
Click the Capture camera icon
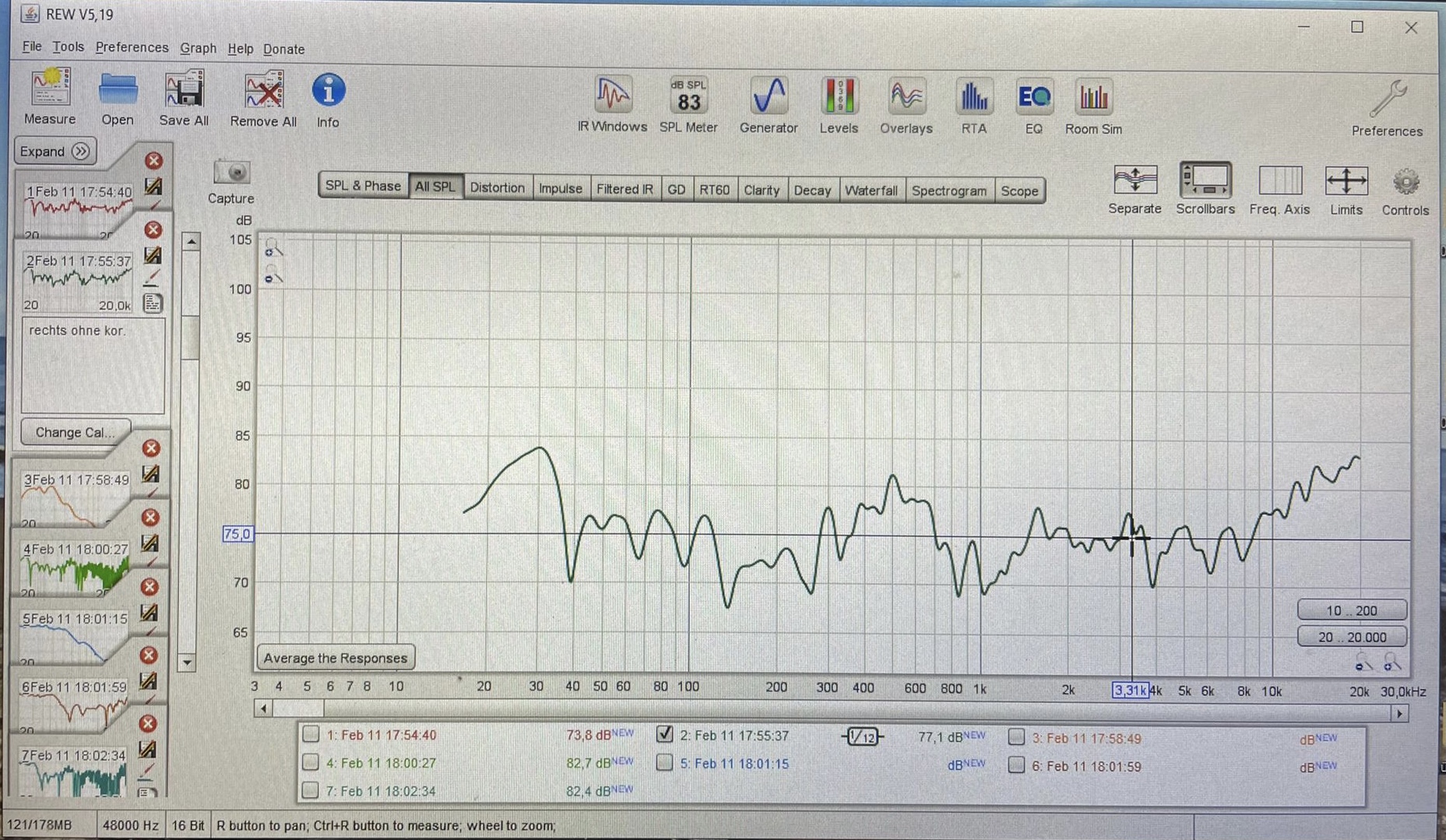(231, 173)
